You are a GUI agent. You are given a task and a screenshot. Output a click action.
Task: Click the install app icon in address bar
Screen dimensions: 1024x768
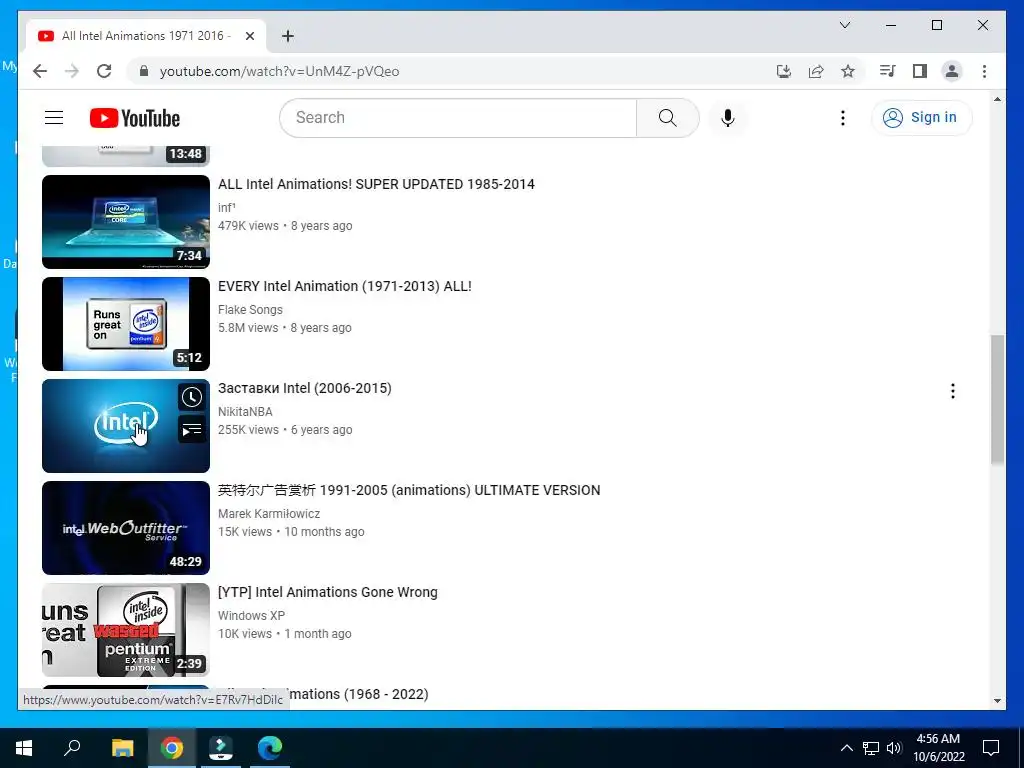click(x=784, y=71)
